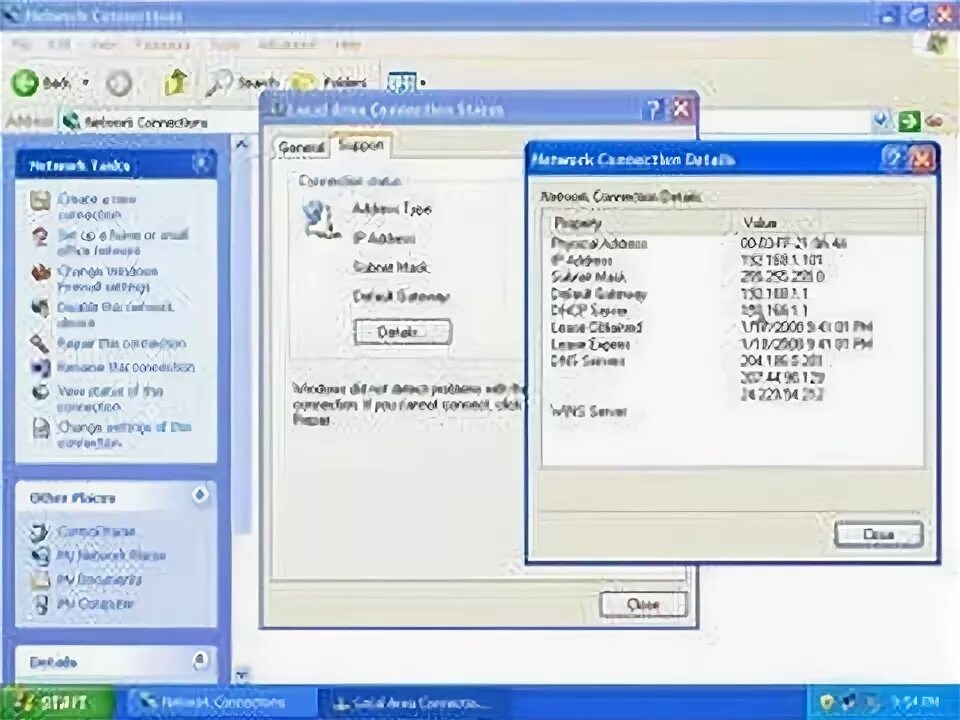Screen dimensions: 960x720
Task: Select the Default Gateway row in the Details list
Action: coord(732,294)
